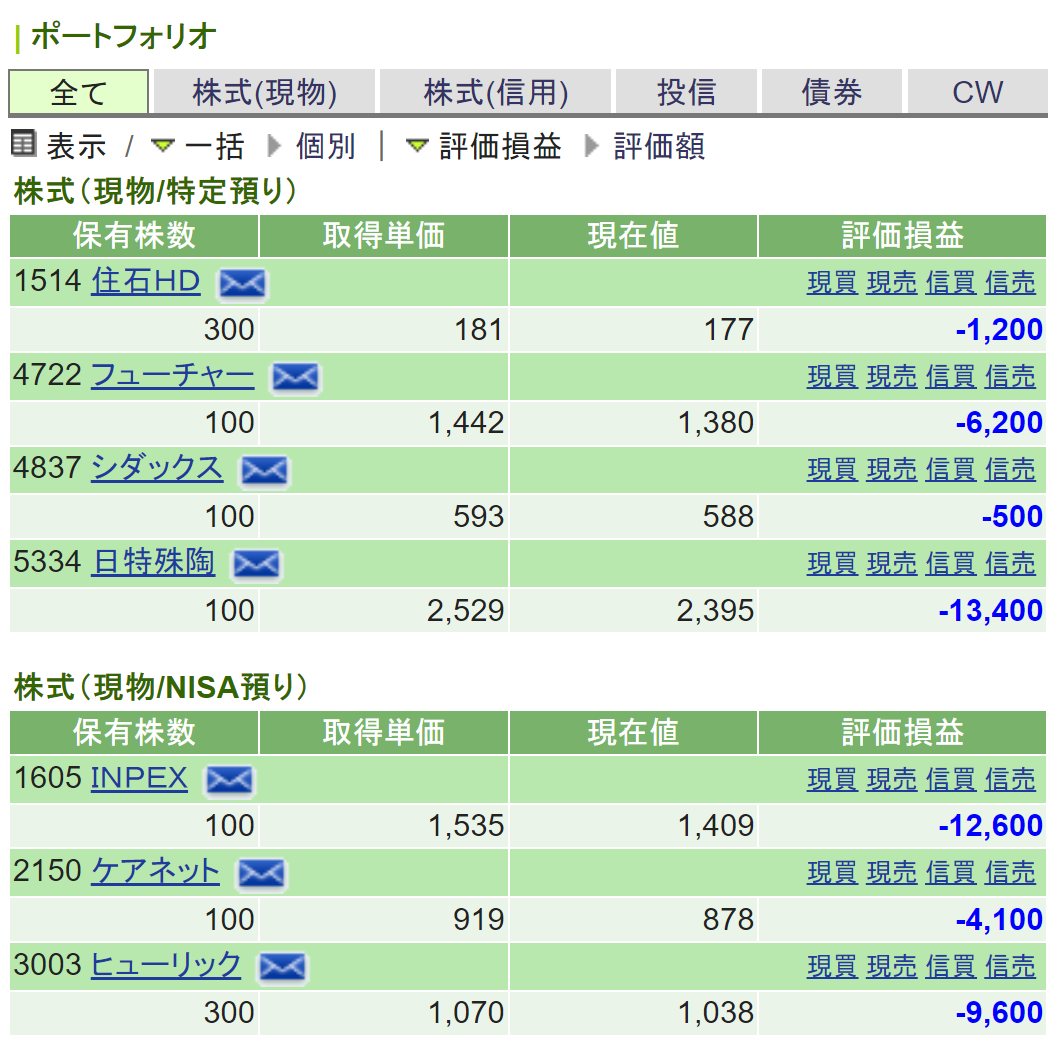Image resolution: width=1061 pixels, height=1048 pixels.
Task: Click 現売 for 住石HD
Action: point(892,283)
